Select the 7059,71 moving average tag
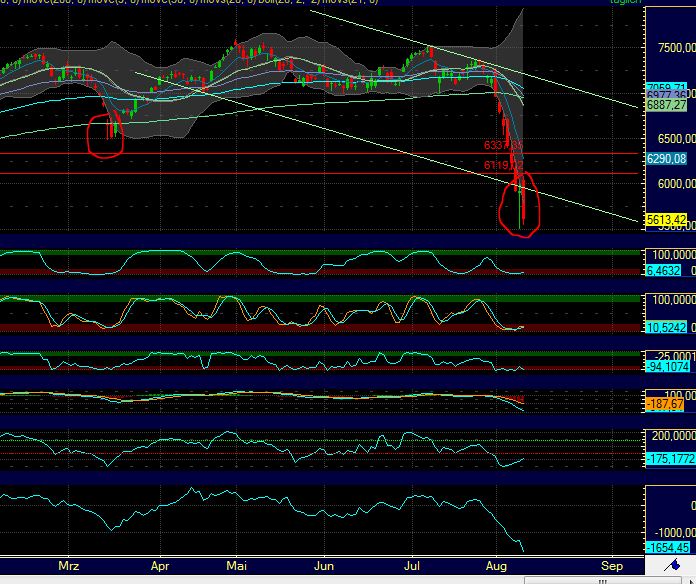 (x=666, y=87)
